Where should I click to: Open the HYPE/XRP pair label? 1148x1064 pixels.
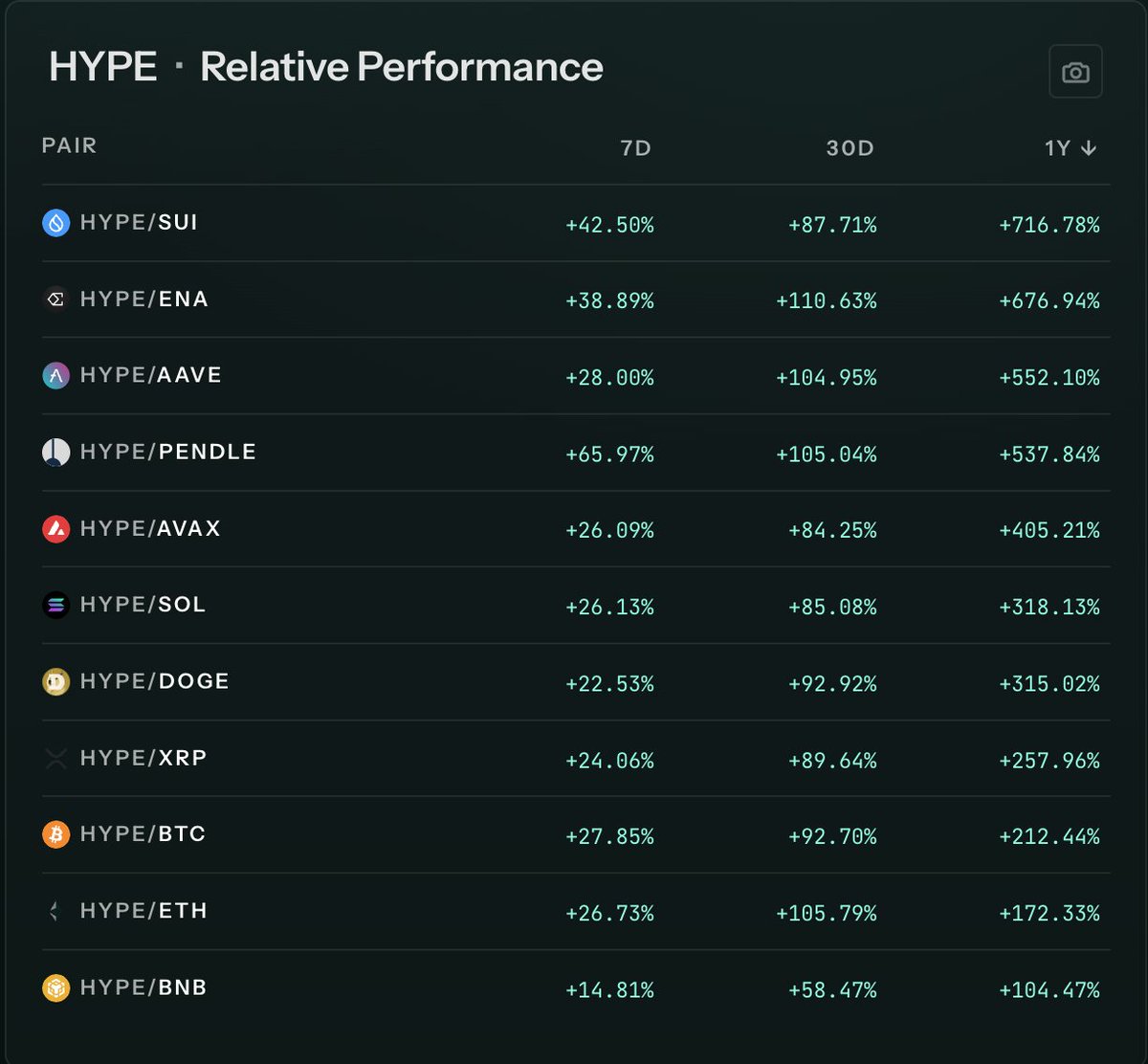(143, 758)
